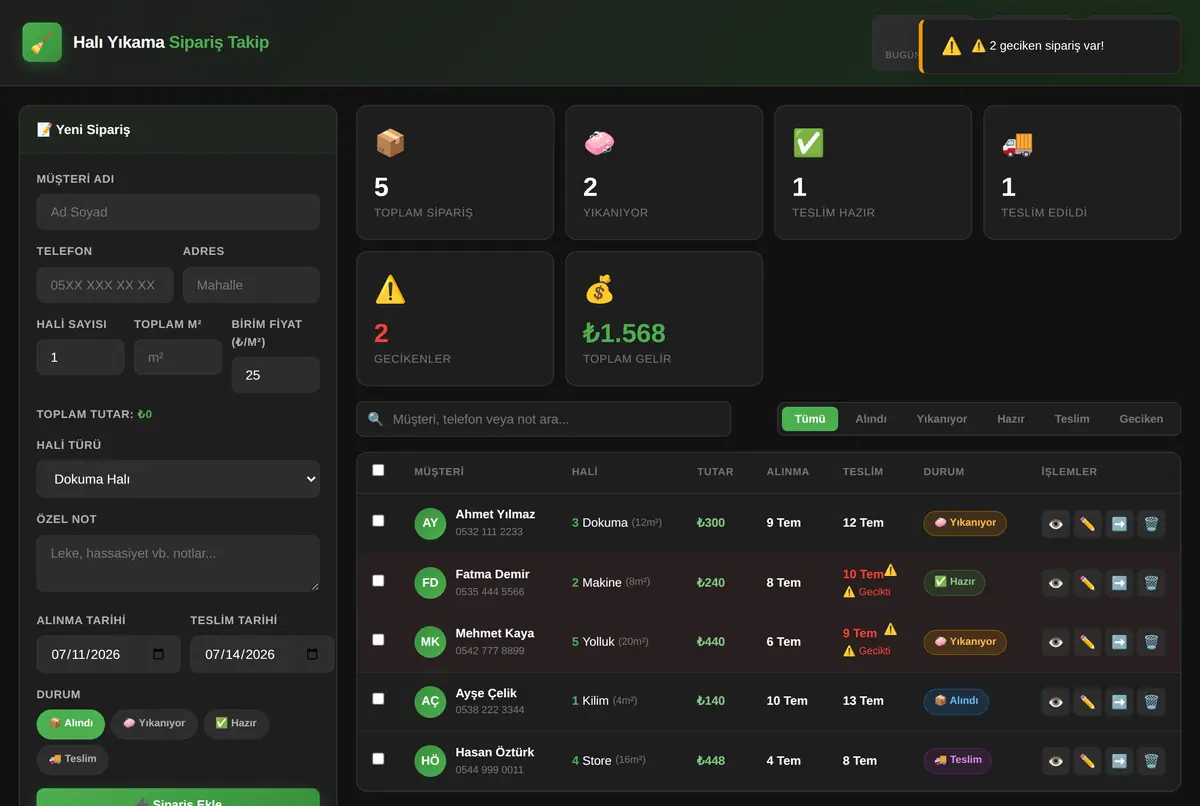
Task: Tick the select-all checkbox in table header
Action: [x=378, y=470]
